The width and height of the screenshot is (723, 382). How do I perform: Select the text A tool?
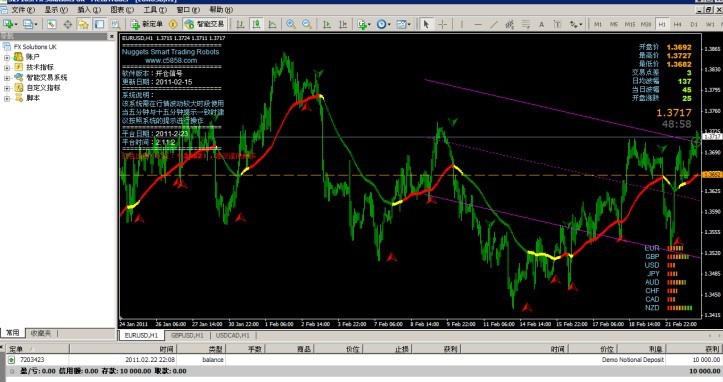tap(541, 24)
